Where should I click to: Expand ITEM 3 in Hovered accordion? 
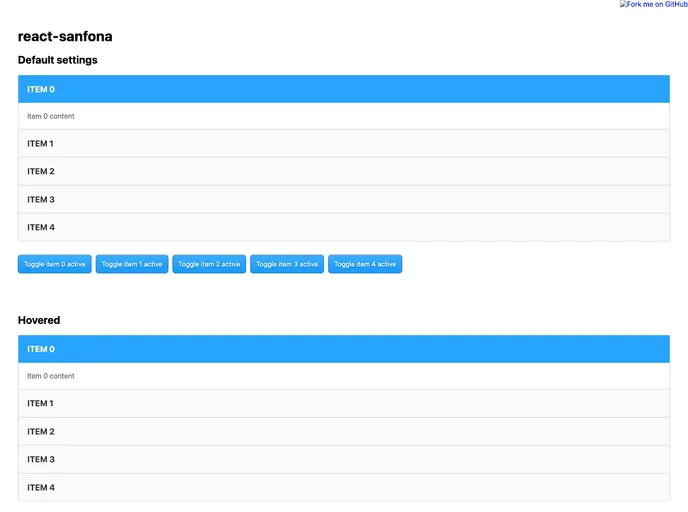(x=344, y=459)
